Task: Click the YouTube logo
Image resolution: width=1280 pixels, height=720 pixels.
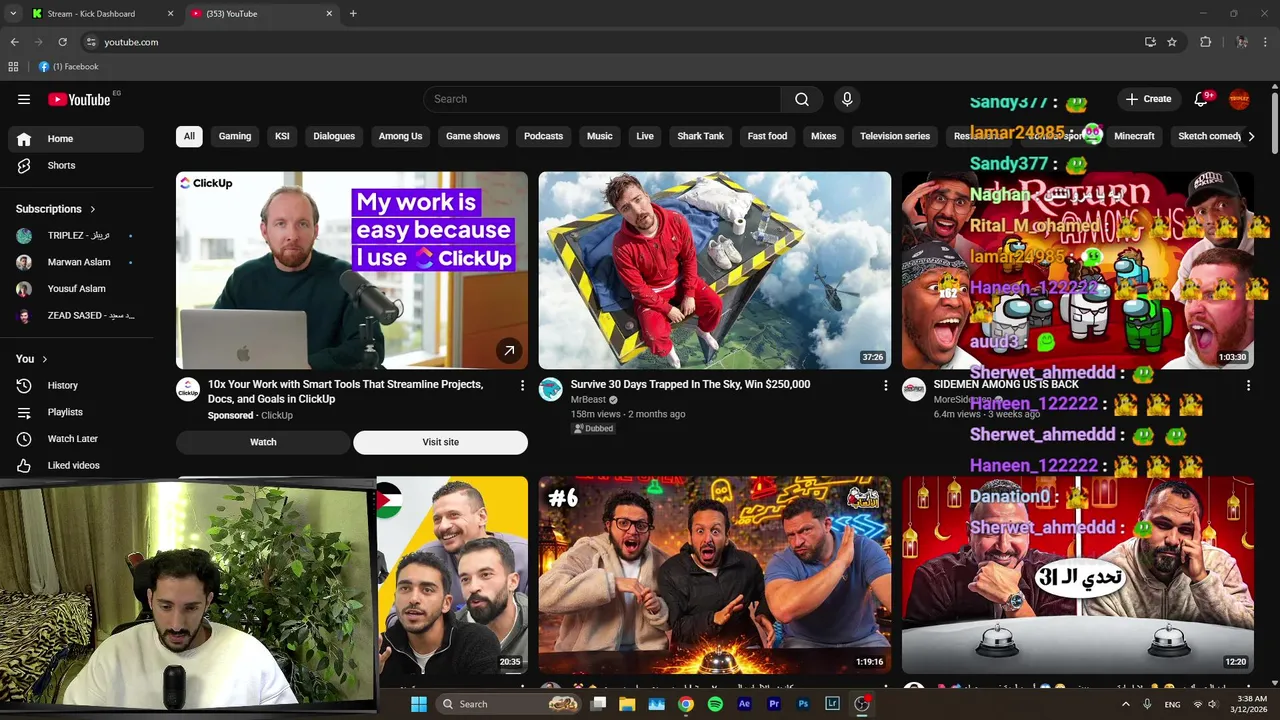Action: 79,99
